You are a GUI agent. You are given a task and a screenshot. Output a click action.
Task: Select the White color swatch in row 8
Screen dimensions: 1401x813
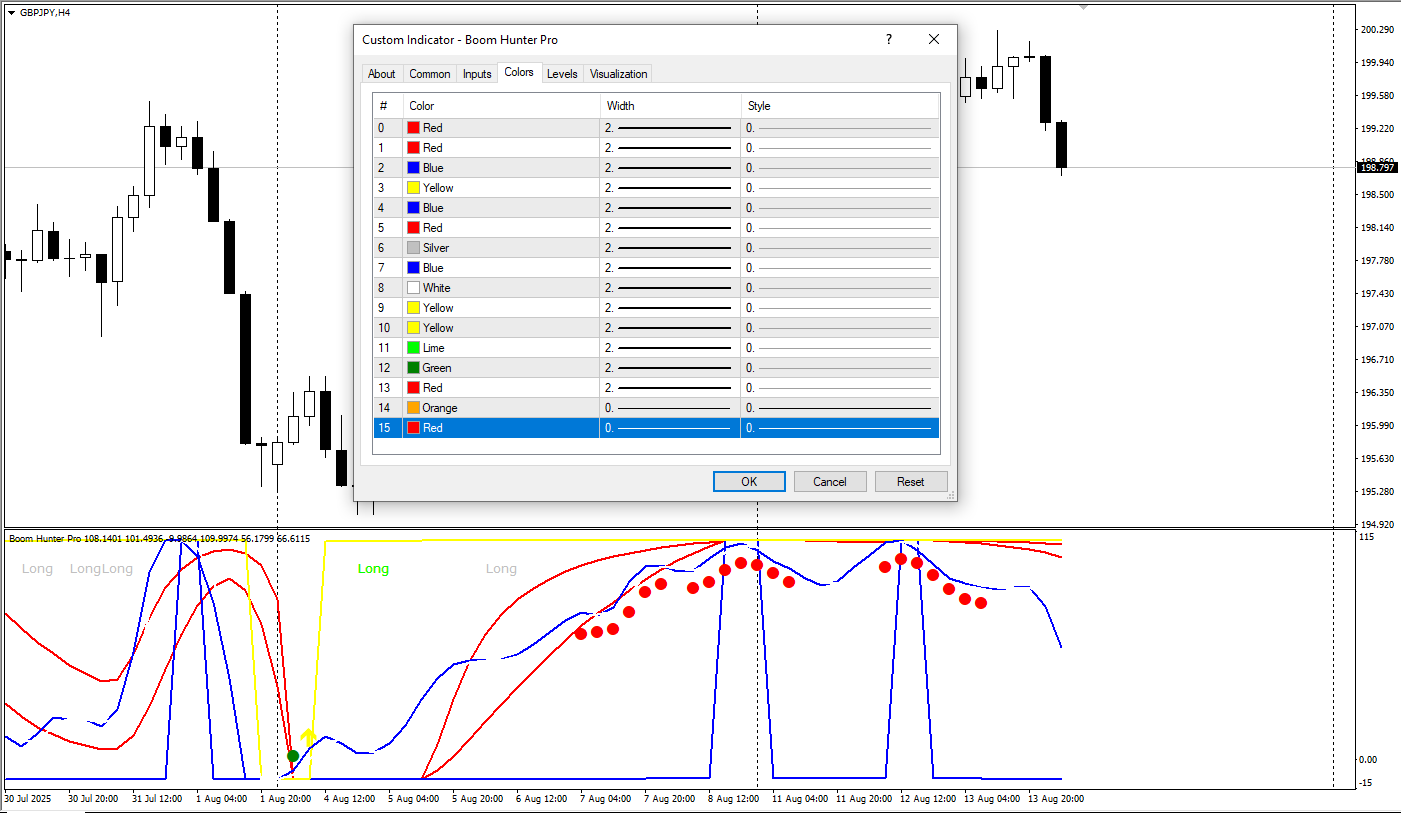pyautogui.click(x=413, y=288)
